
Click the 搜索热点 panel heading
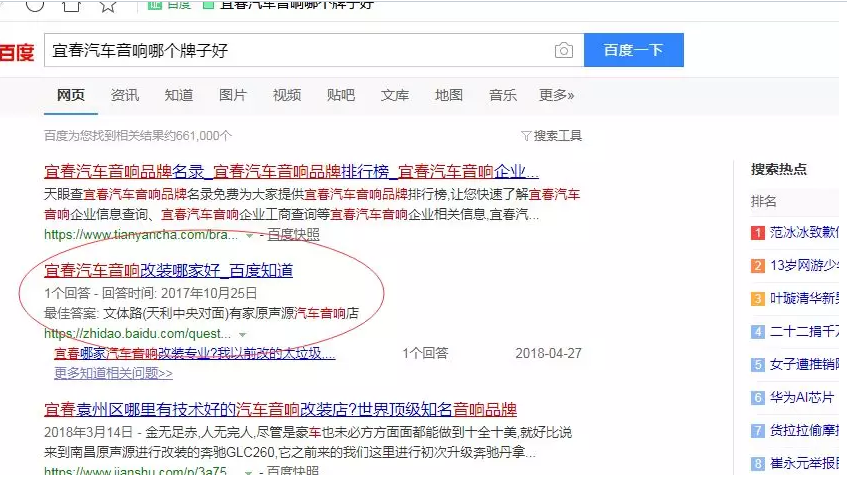coord(778,169)
